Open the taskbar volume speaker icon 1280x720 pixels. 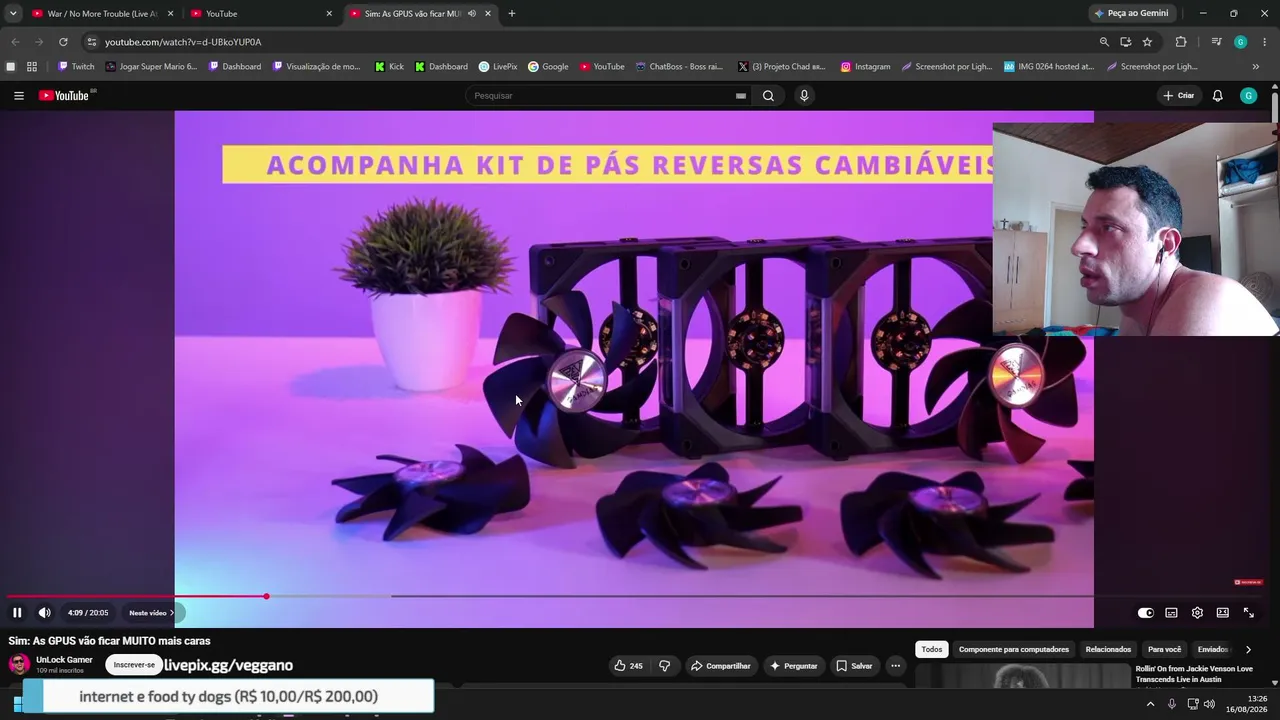click(x=1209, y=704)
